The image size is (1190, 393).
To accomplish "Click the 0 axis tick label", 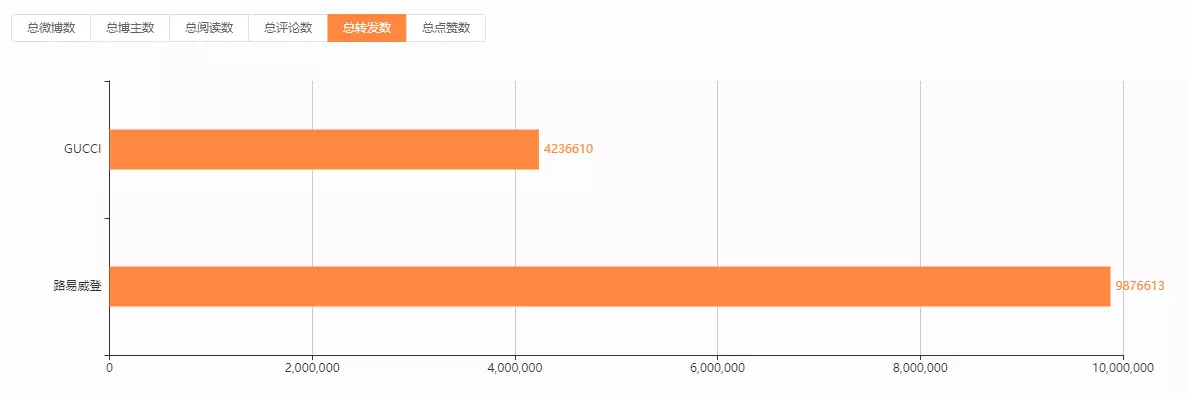I will click(110, 368).
